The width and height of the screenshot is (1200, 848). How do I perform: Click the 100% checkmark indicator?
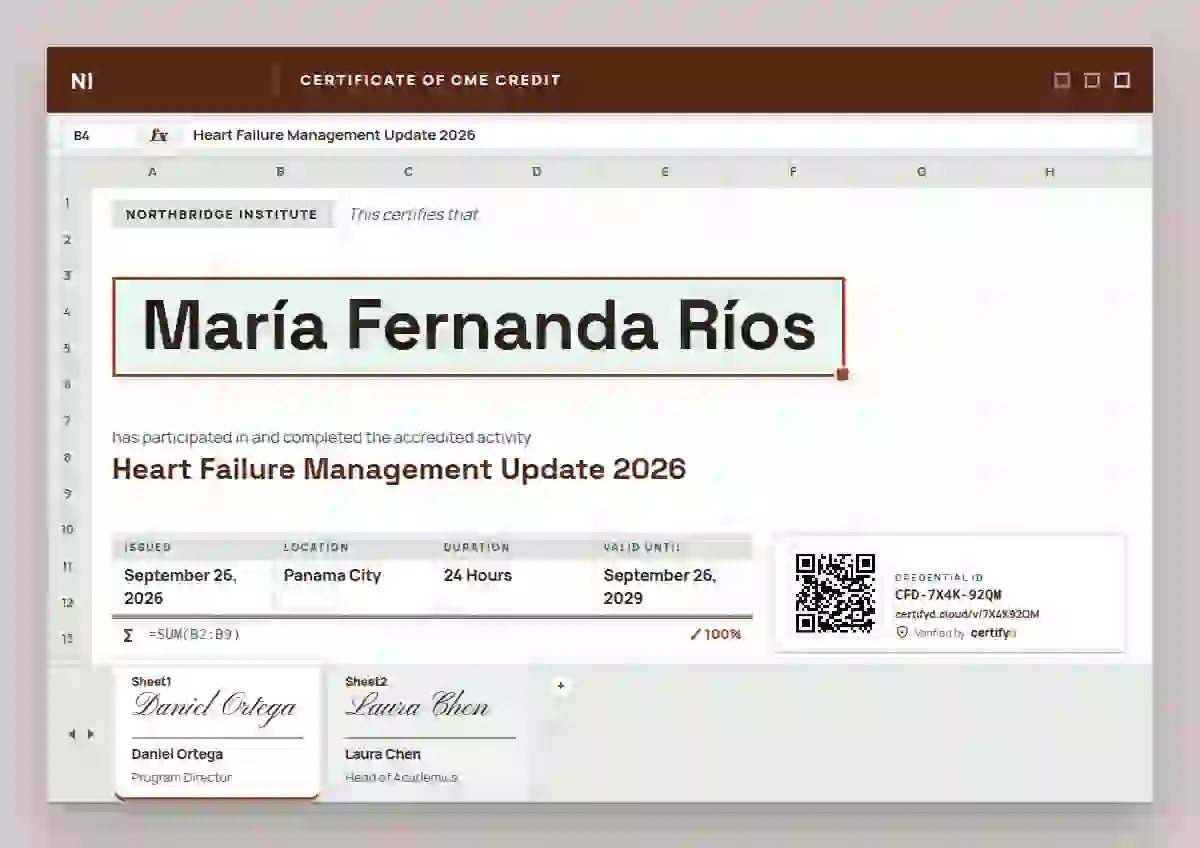[x=715, y=634]
